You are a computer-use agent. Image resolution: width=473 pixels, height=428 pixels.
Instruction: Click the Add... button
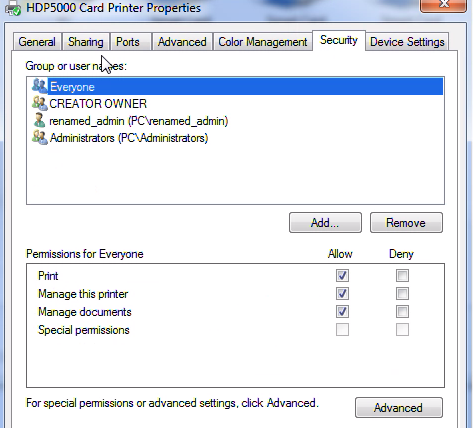coord(325,223)
